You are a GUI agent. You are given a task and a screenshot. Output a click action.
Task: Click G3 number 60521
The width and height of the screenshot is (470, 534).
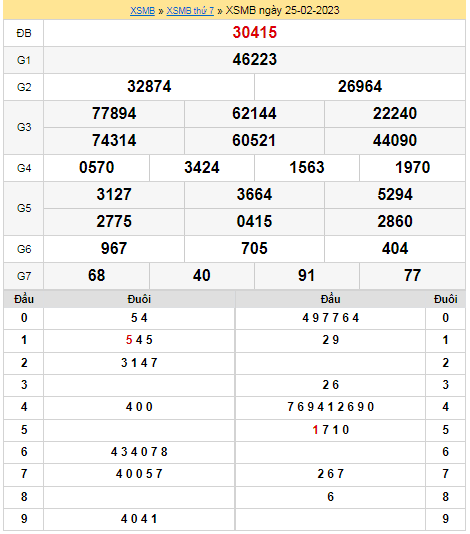pos(254,140)
